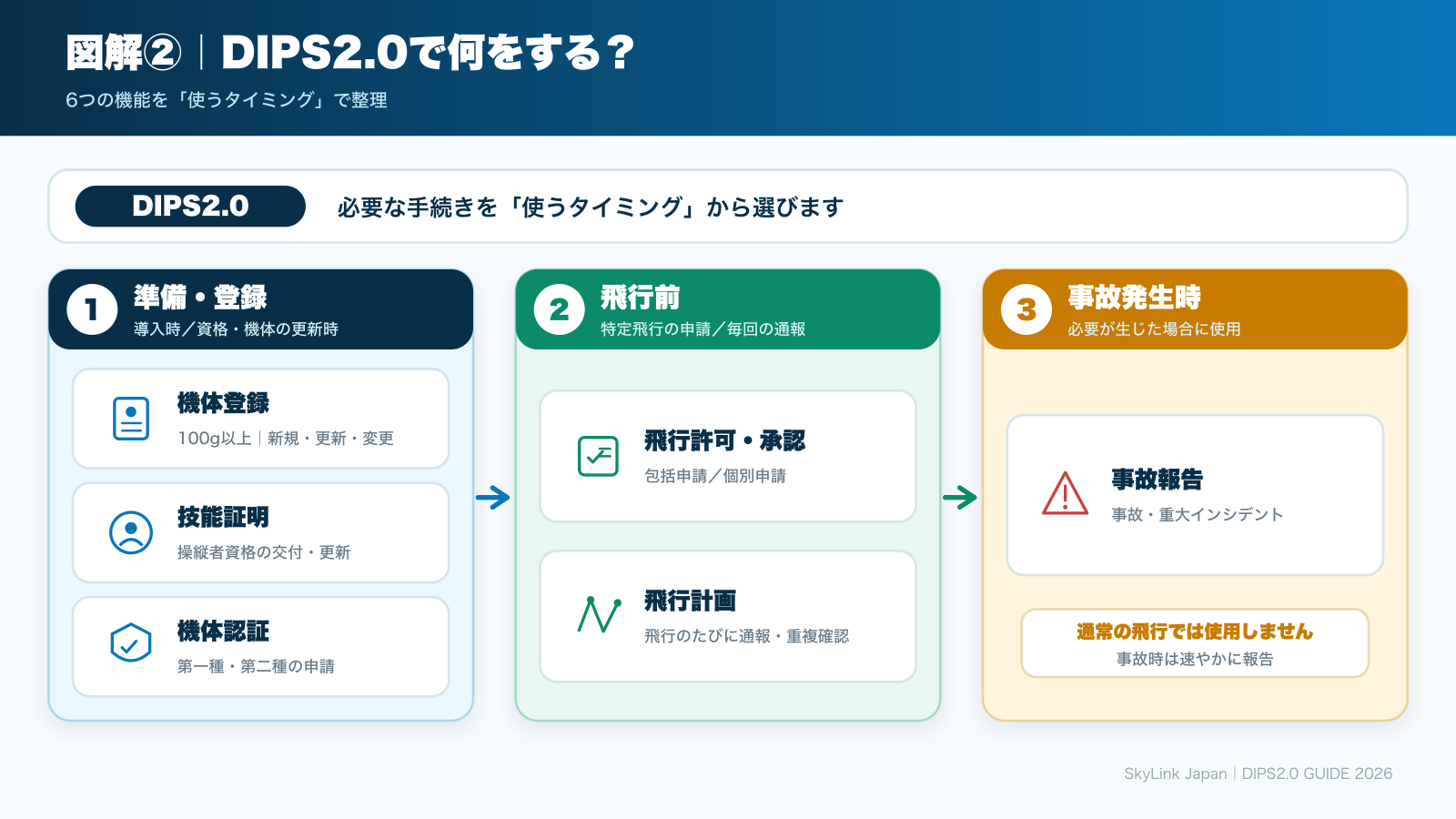
Task: Click the 事故発生時 column heading
Action: 1135,298
